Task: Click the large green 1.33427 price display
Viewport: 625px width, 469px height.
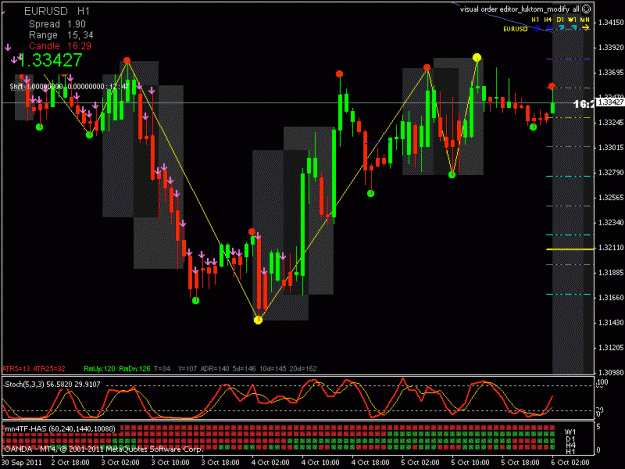Action: pyautogui.click(x=50, y=61)
